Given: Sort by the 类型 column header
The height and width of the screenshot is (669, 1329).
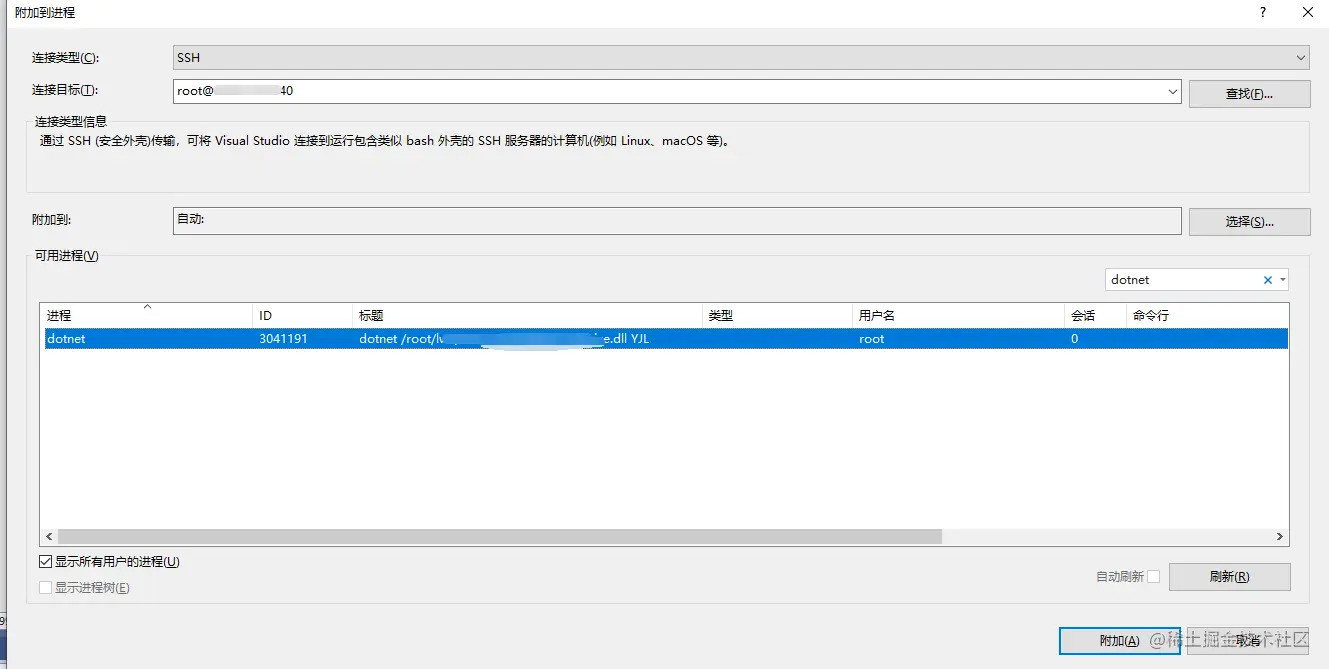Looking at the screenshot, I should click(777, 315).
